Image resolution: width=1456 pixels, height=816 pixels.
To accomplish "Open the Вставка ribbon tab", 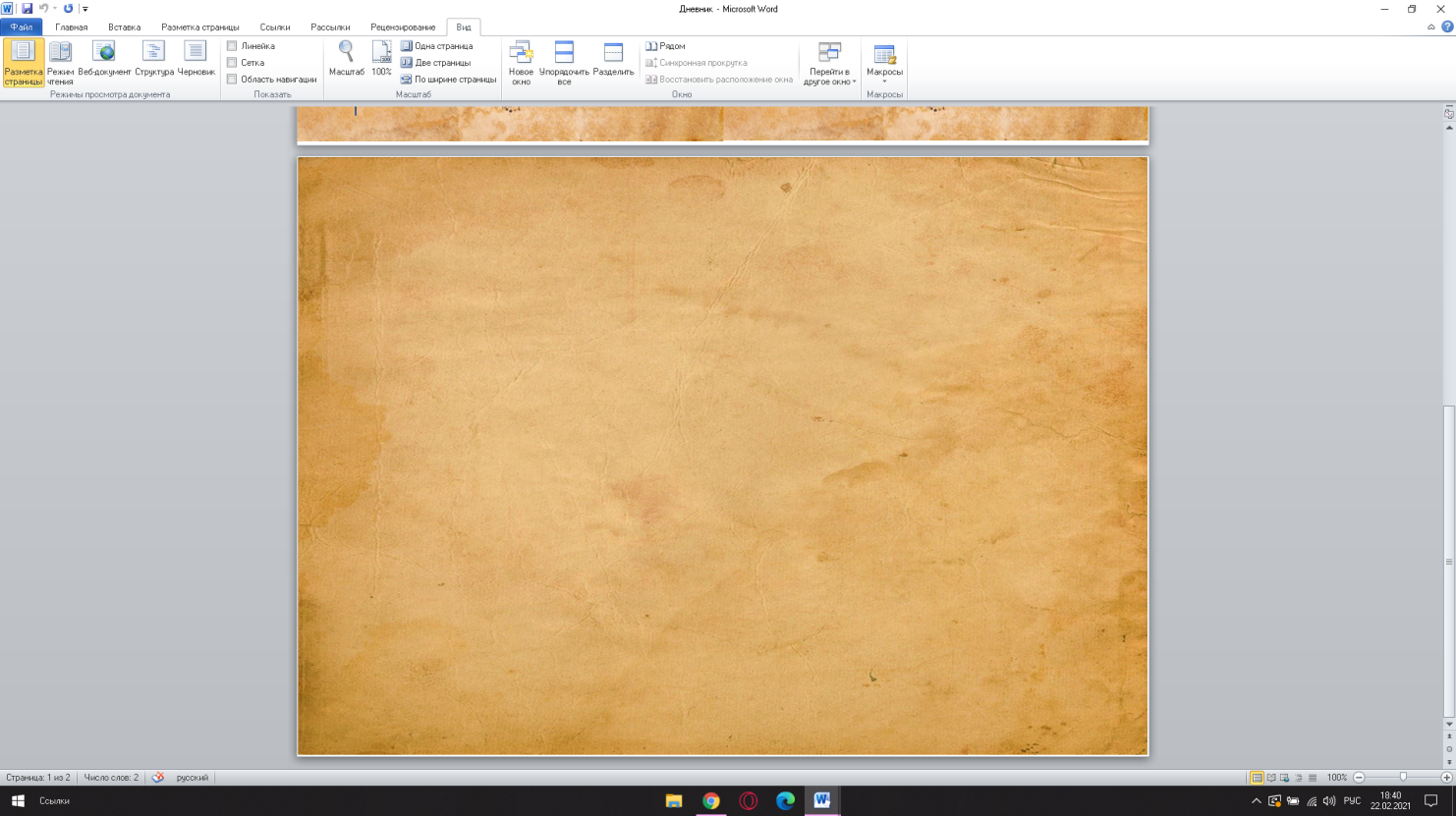I will click(124, 27).
